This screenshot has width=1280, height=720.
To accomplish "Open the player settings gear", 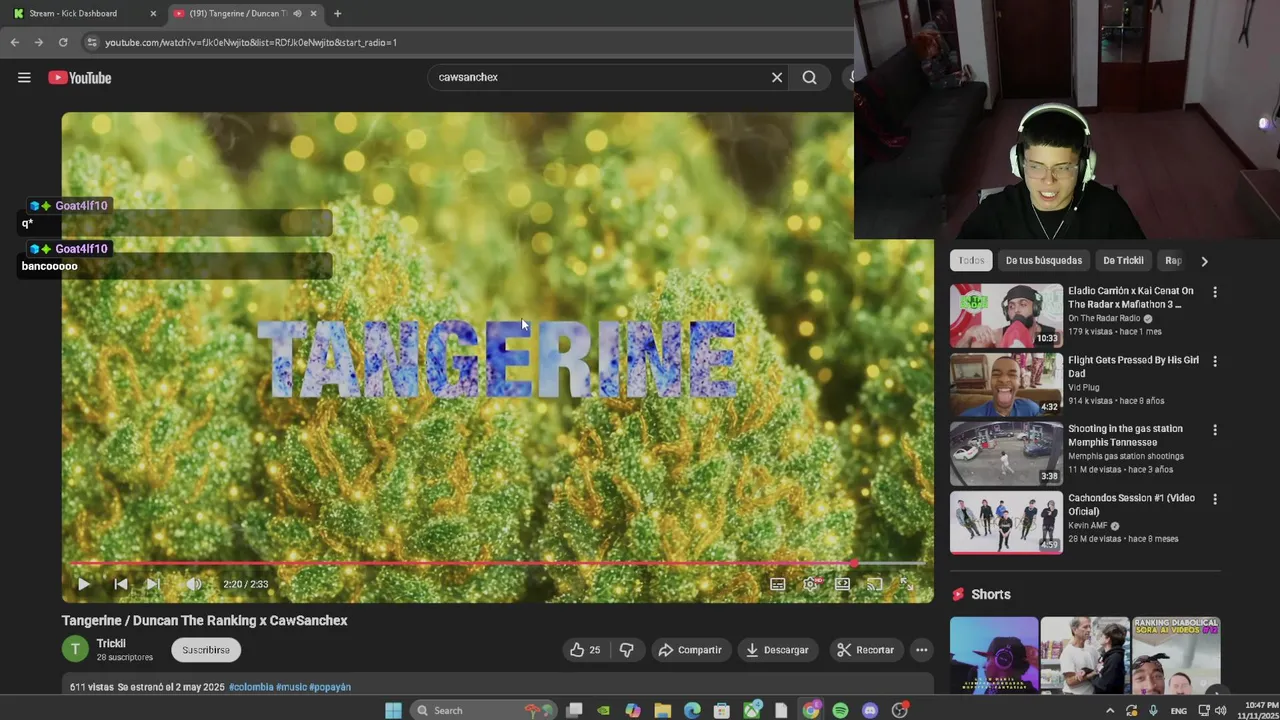I will pos(811,584).
